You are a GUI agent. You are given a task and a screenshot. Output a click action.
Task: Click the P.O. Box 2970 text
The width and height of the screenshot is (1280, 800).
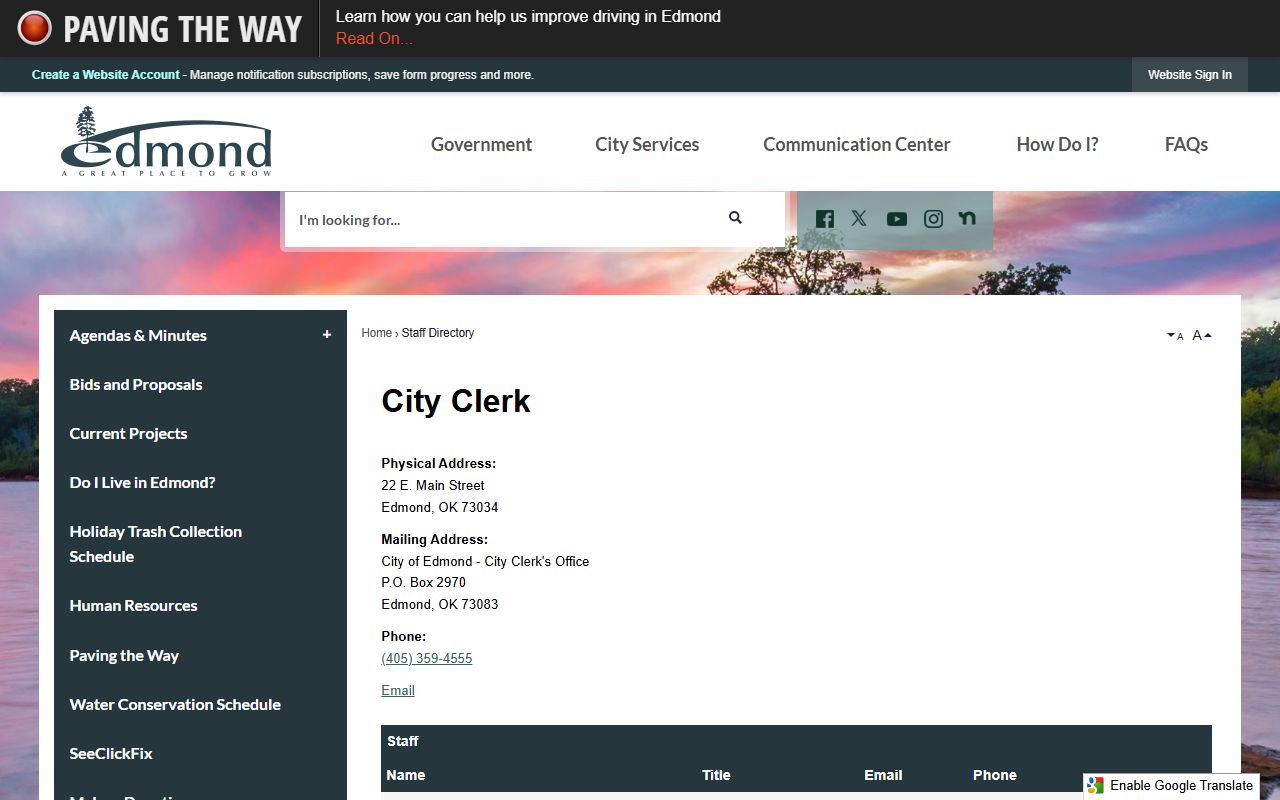tap(423, 582)
